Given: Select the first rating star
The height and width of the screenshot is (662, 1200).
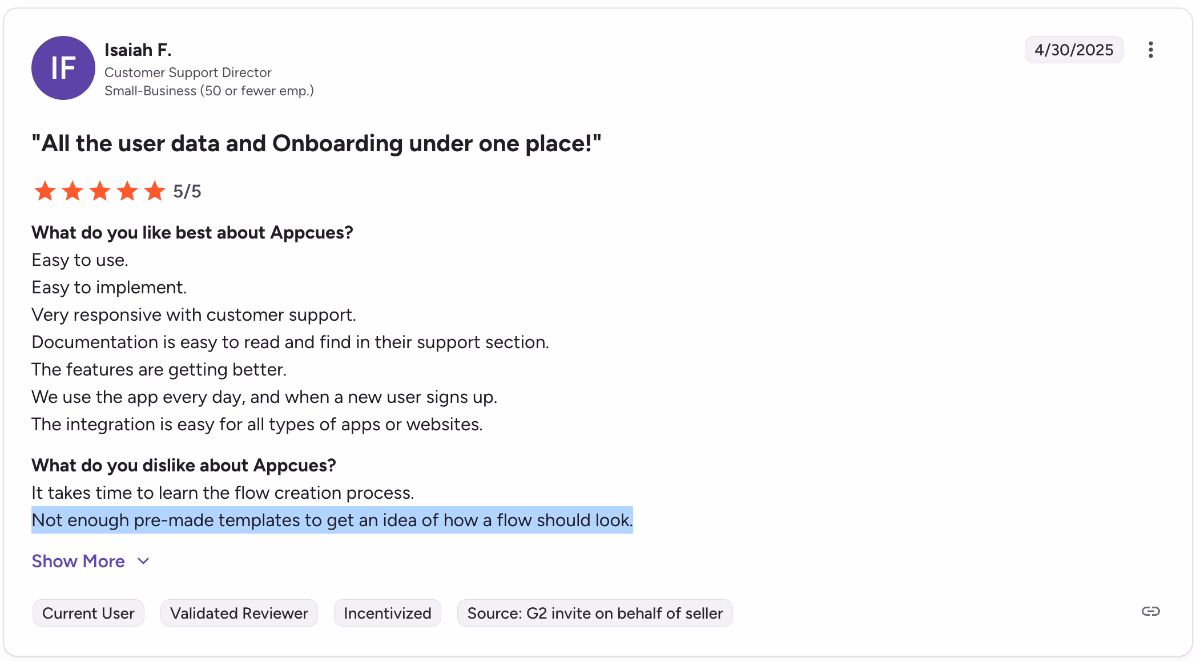Looking at the screenshot, I should click(x=45, y=190).
